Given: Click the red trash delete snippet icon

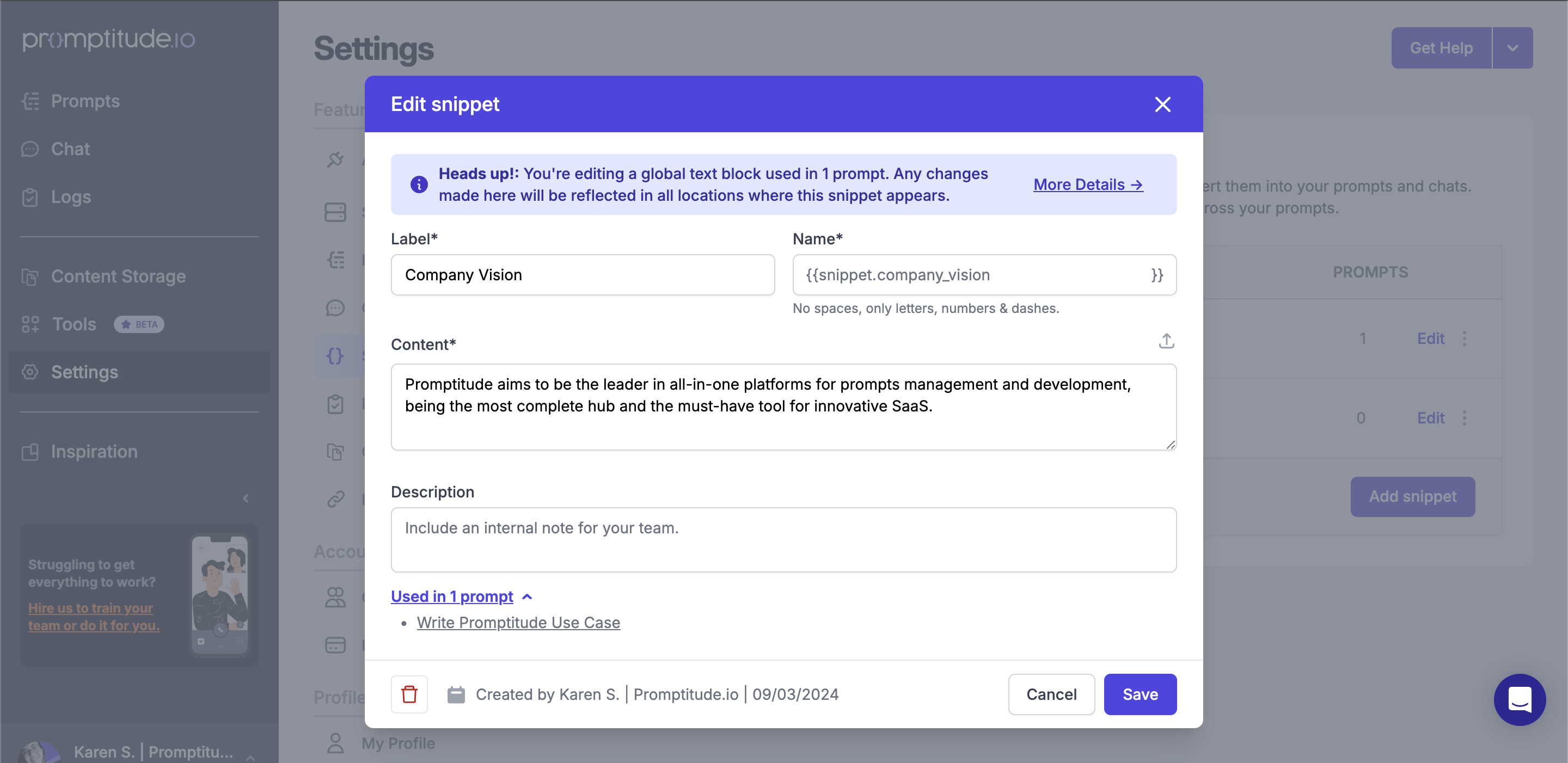Looking at the screenshot, I should pyautogui.click(x=409, y=694).
